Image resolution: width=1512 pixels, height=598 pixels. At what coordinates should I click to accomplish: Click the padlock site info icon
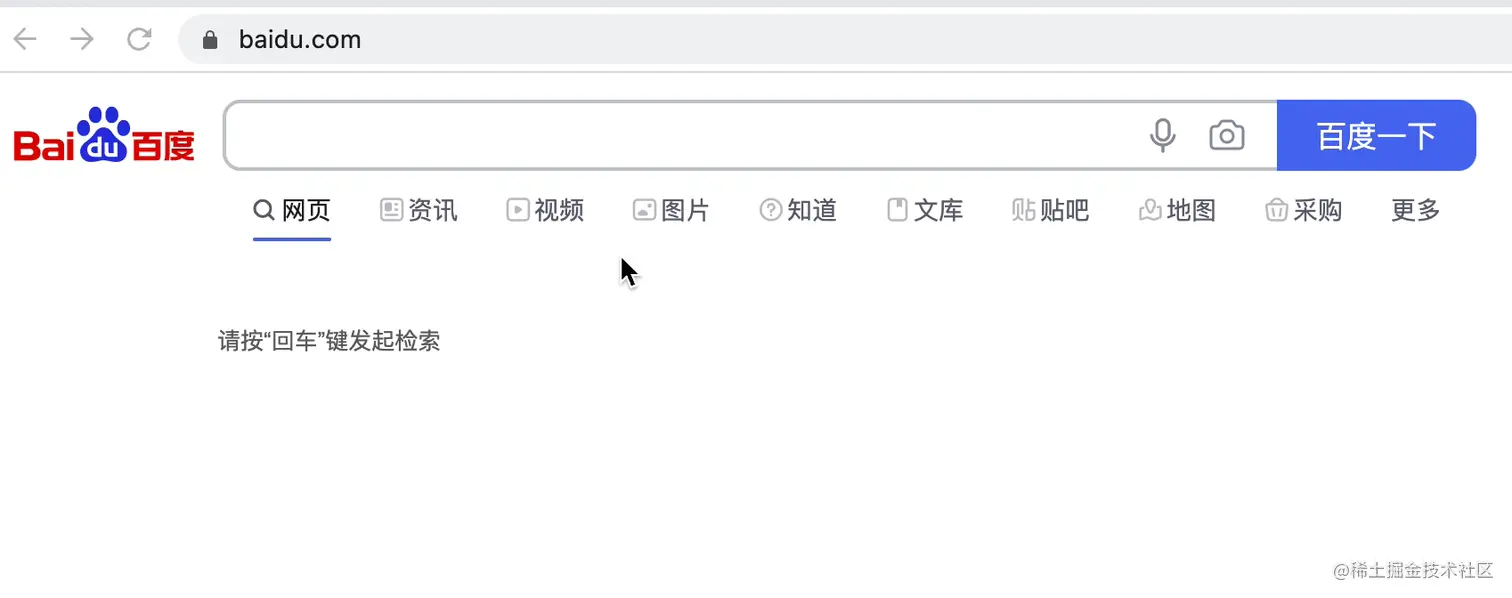[209, 39]
